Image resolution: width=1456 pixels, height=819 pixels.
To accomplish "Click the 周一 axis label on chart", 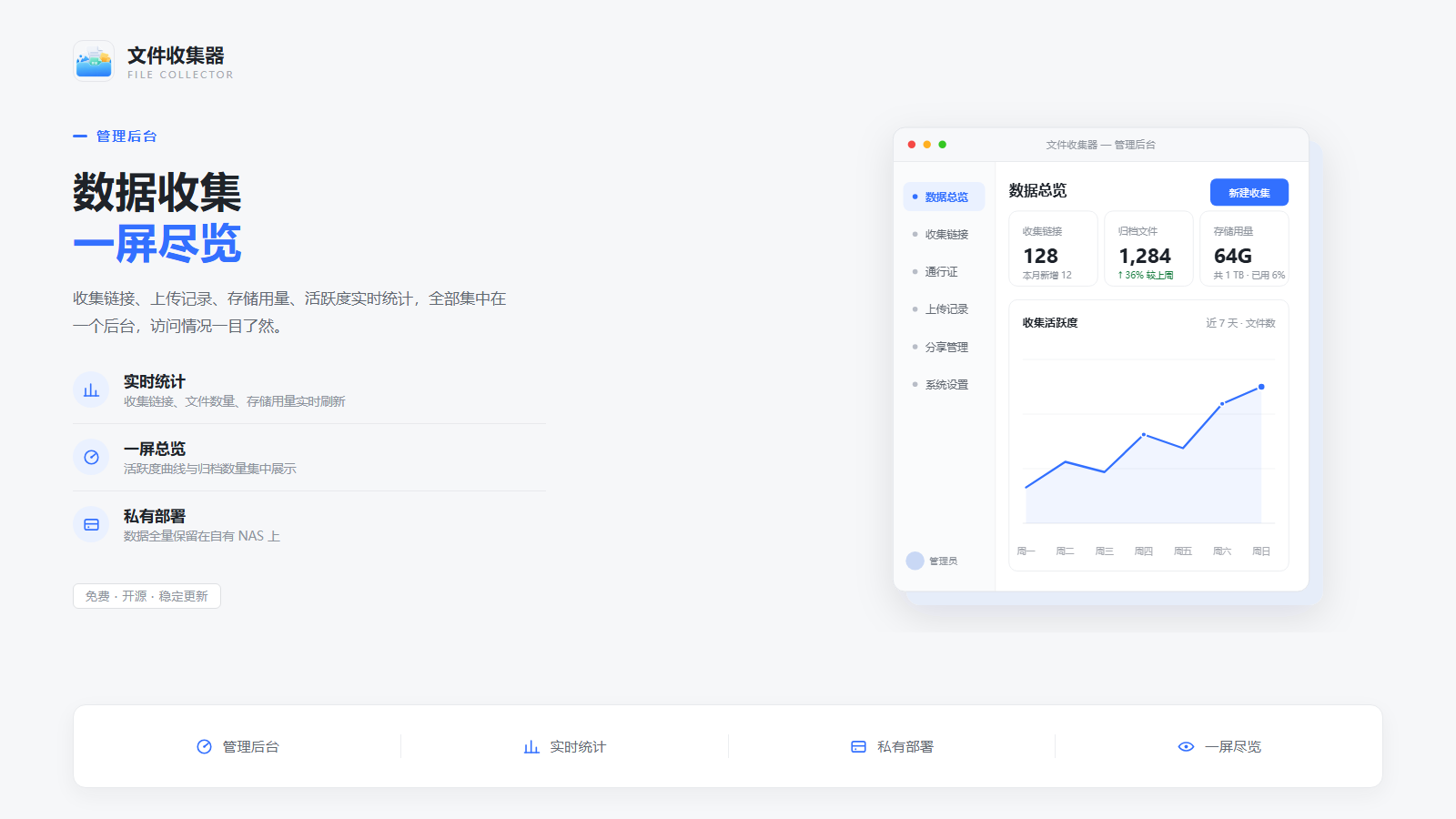I will (1026, 551).
